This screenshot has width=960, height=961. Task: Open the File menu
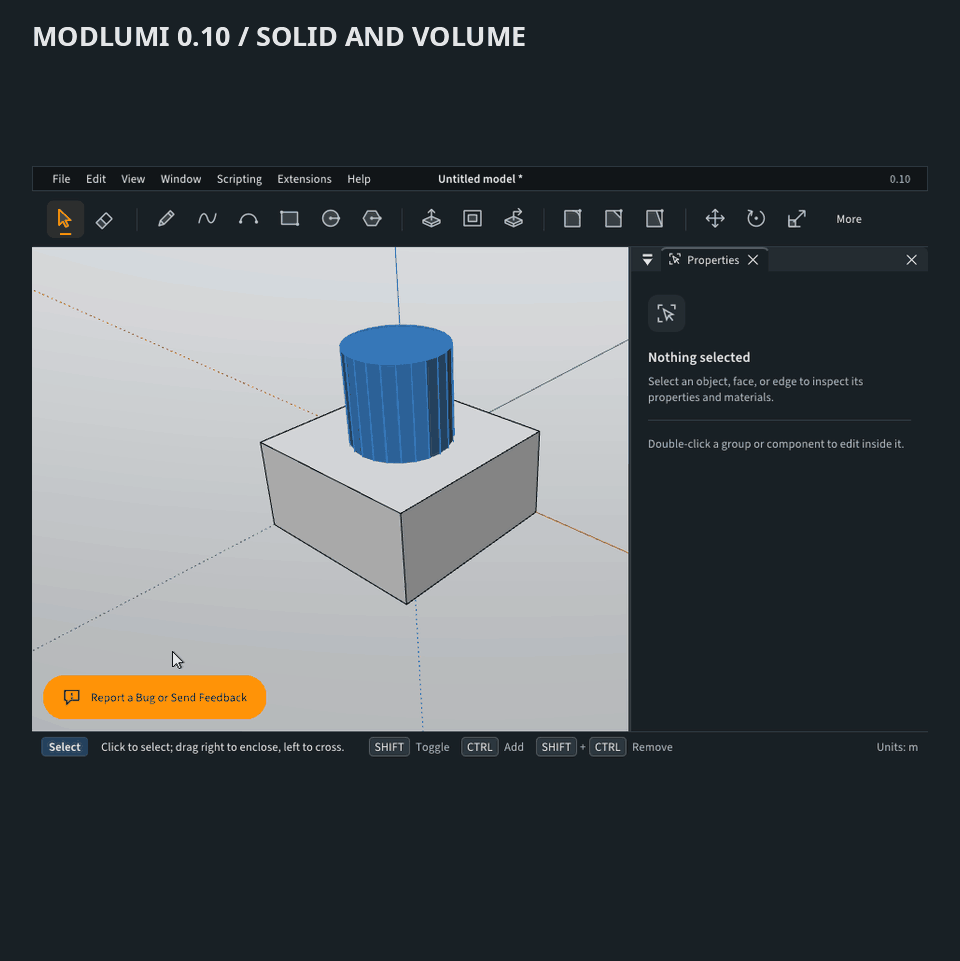click(x=61, y=179)
